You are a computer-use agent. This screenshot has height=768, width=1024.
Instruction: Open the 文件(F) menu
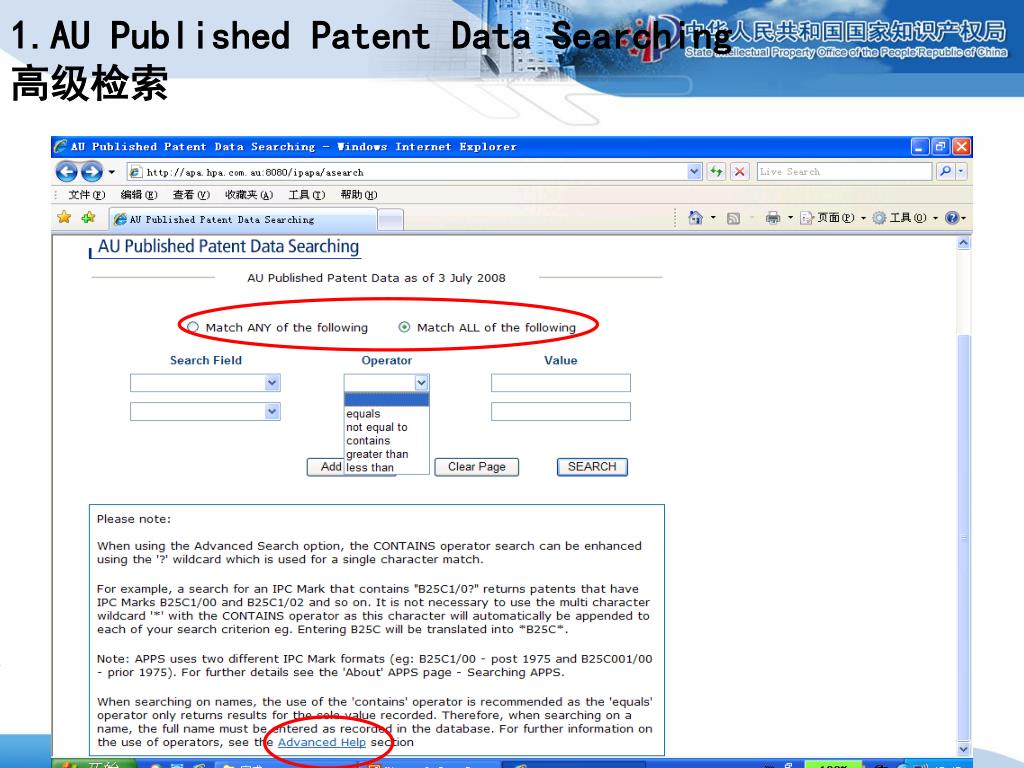(86, 195)
